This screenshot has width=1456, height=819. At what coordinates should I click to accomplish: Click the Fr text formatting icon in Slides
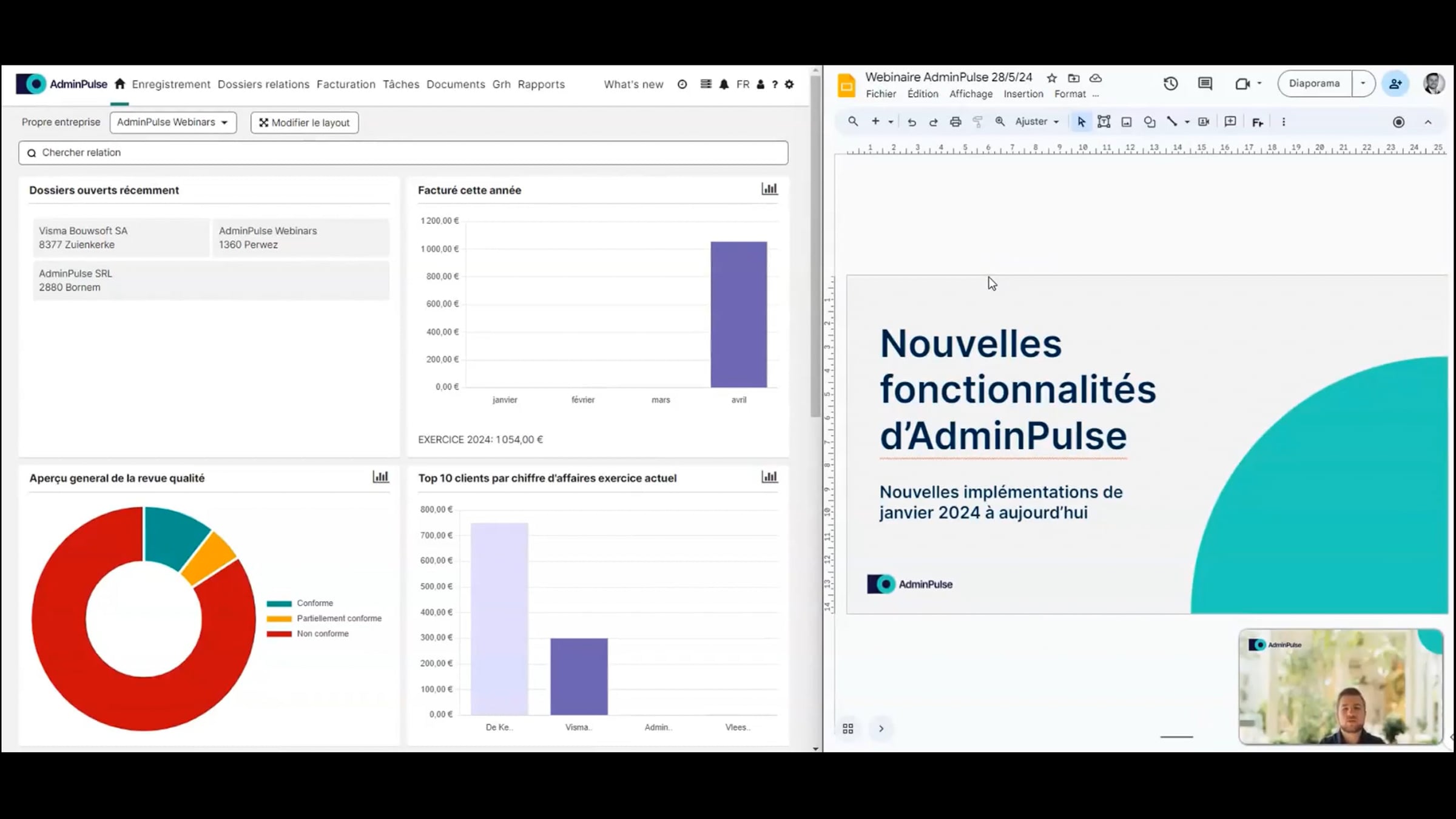point(1258,123)
